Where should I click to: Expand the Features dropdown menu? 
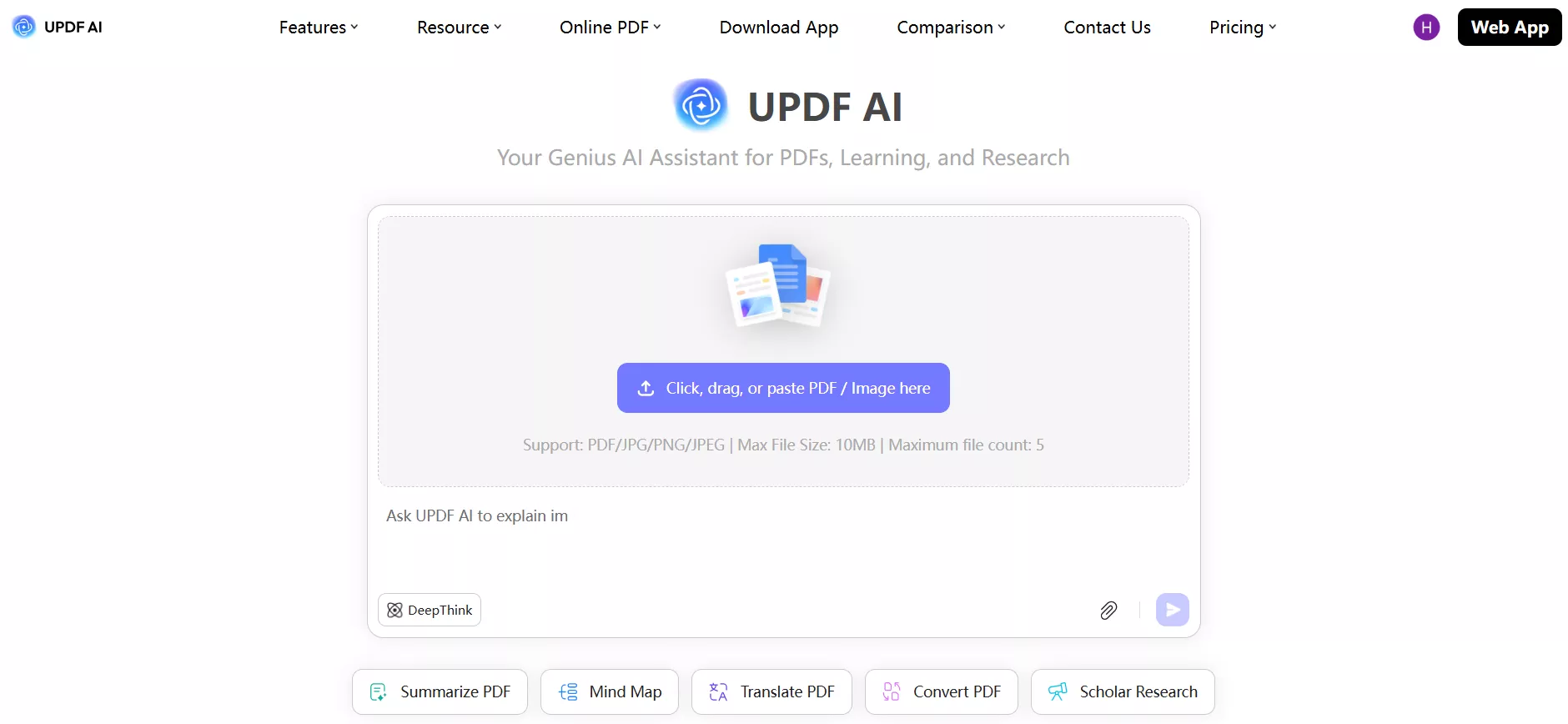319,28
